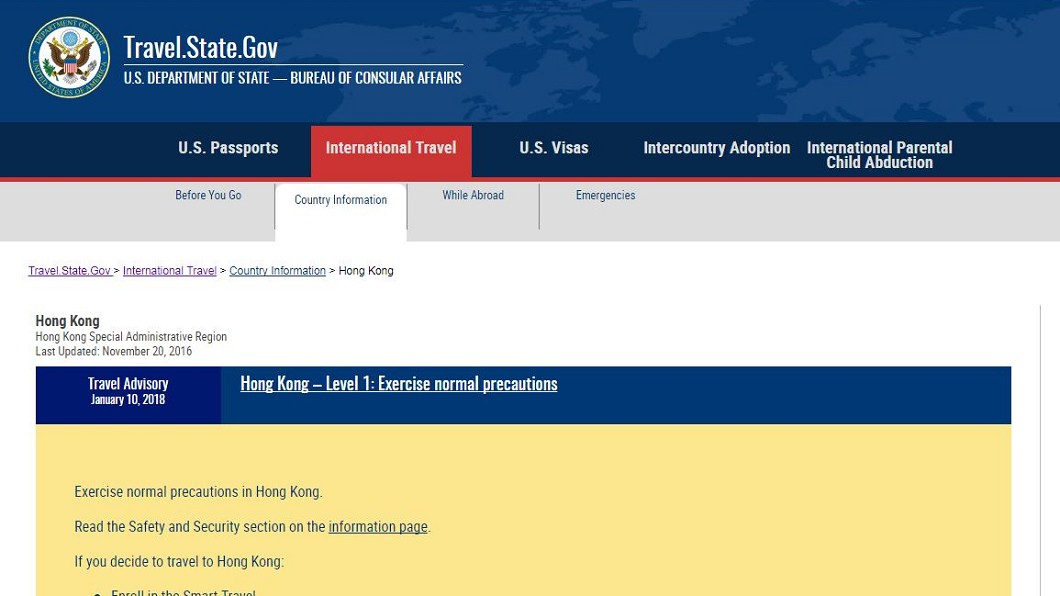Follow the International Travel breadcrumb link
The height and width of the screenshot is (596, 1060).
click(170, 270)
